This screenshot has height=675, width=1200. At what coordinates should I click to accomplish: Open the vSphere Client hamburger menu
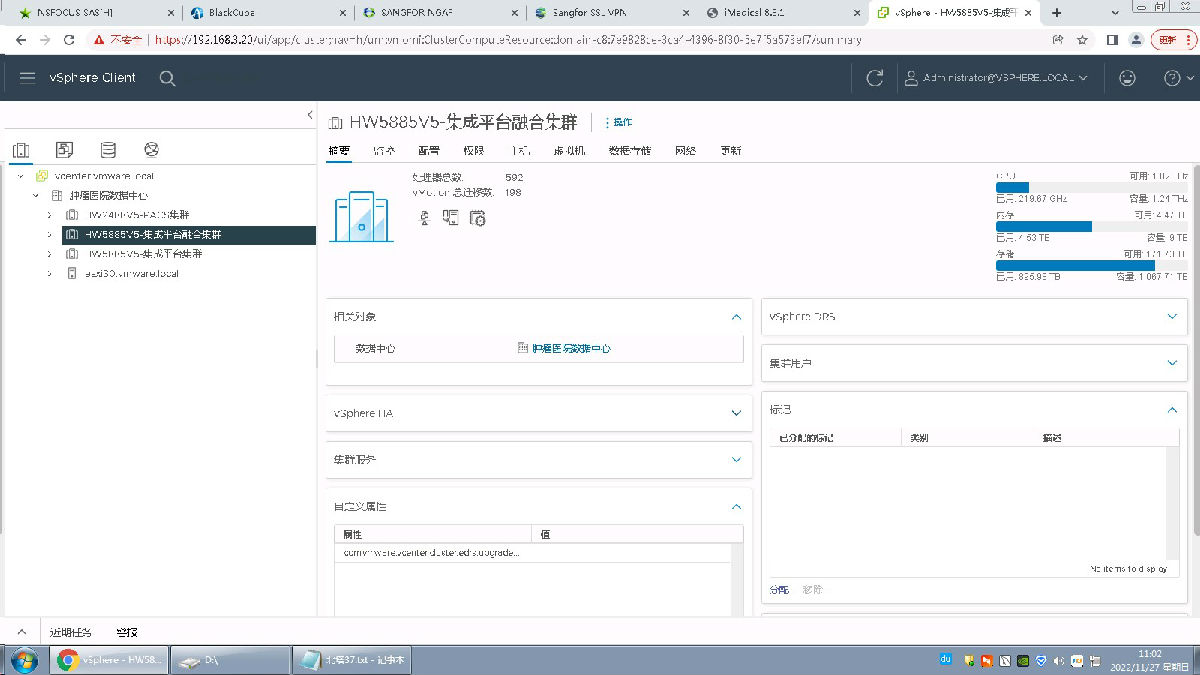(28, 78)
